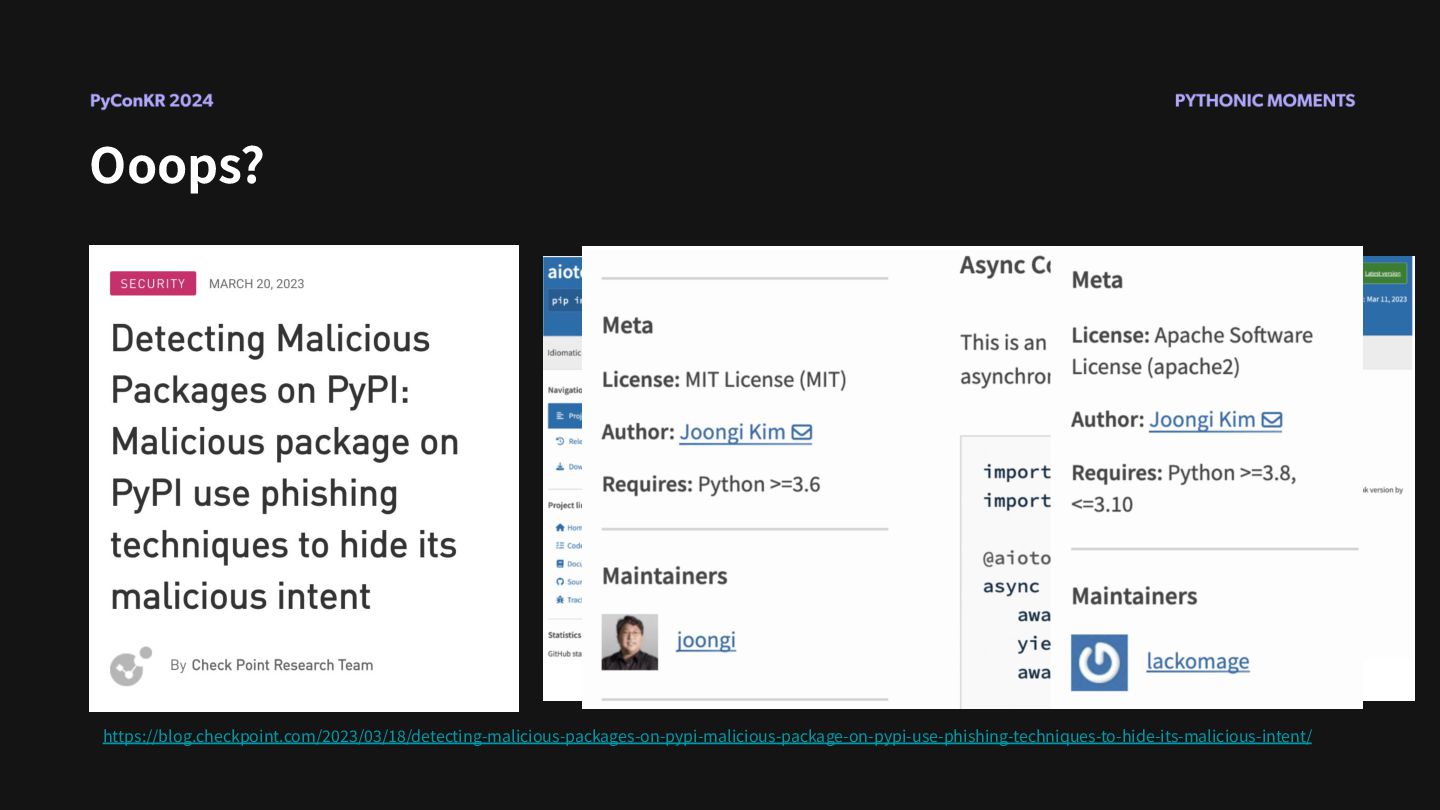The image size is (1440, 810).
Task: Click the Project description icon in PyPI navigation
Action: [560, 415]
